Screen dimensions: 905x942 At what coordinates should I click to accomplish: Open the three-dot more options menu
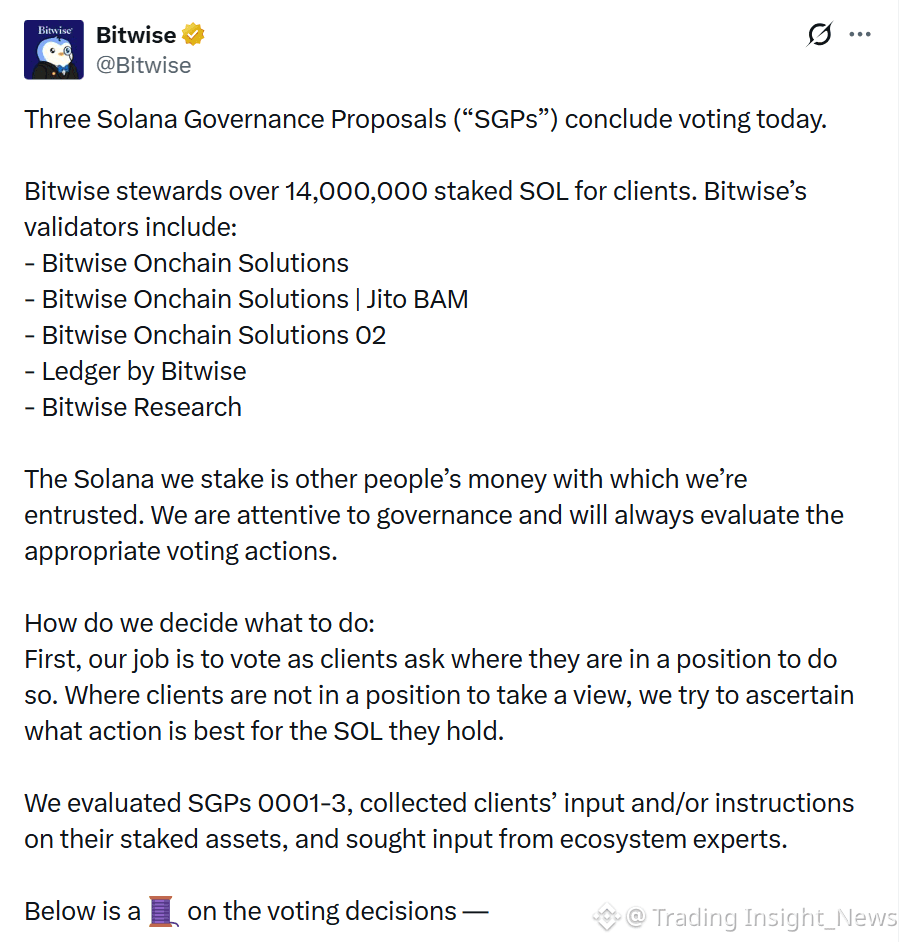click(x=860, y=34)
